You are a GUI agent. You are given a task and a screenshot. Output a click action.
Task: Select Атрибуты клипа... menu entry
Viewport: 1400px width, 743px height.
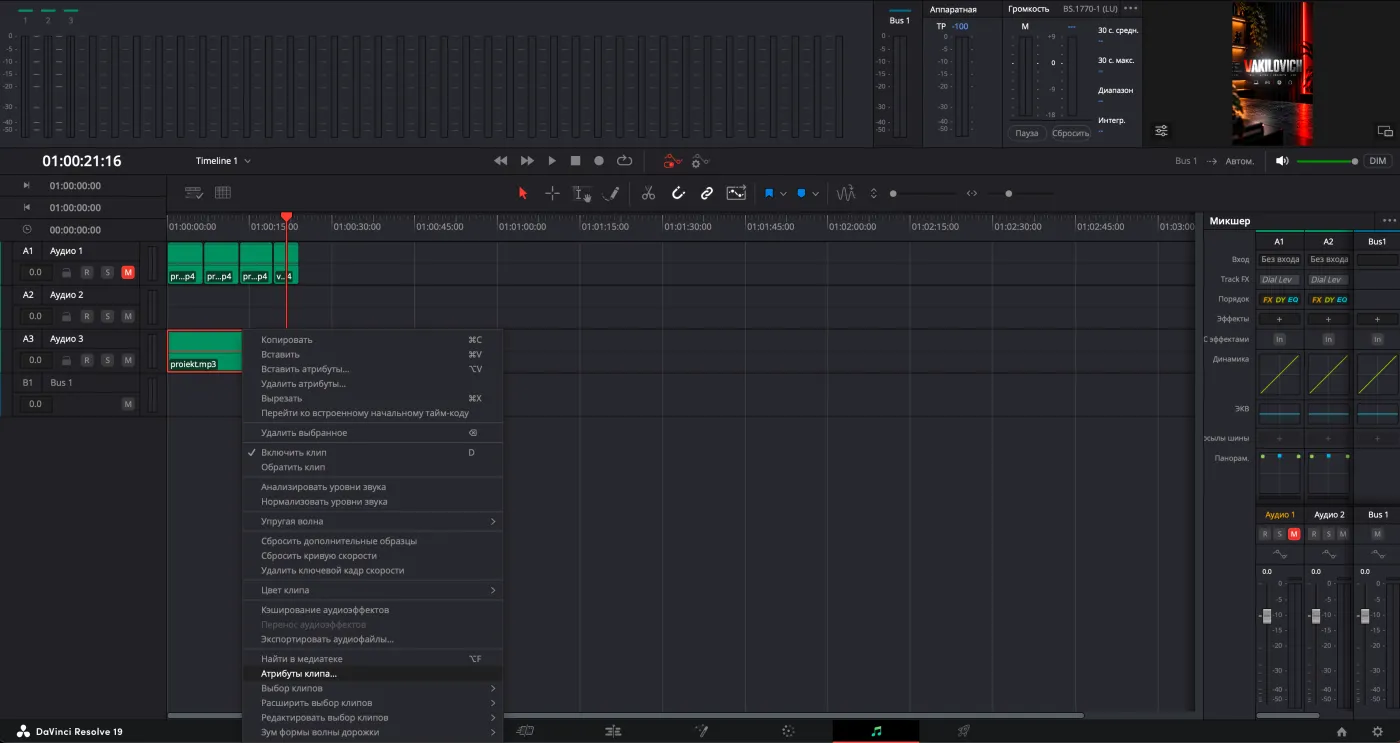(372, 674)
